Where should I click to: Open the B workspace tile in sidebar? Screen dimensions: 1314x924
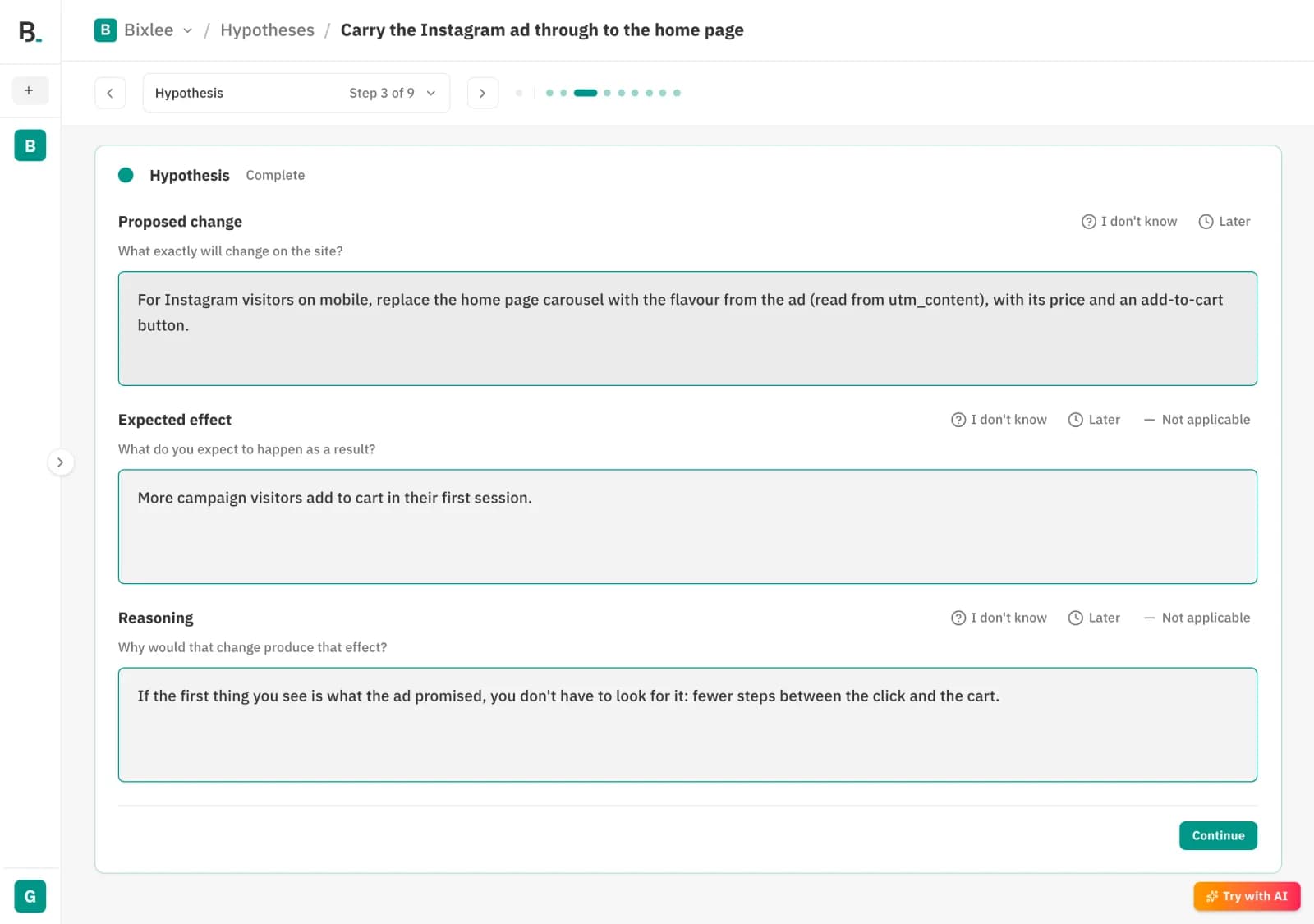30,145
